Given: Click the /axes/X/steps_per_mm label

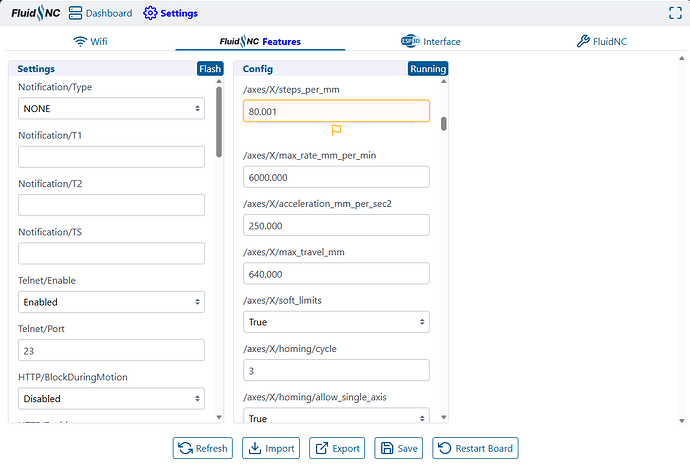Looking at the screenshot, I should click(x=291, y=90).
